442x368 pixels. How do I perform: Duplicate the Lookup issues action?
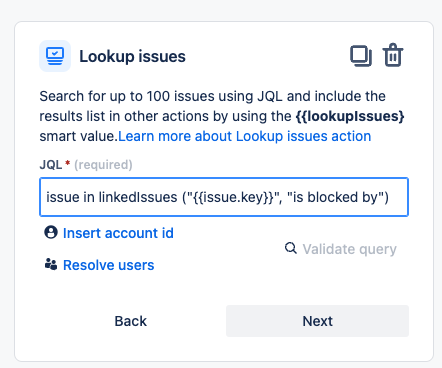(361, 56)
